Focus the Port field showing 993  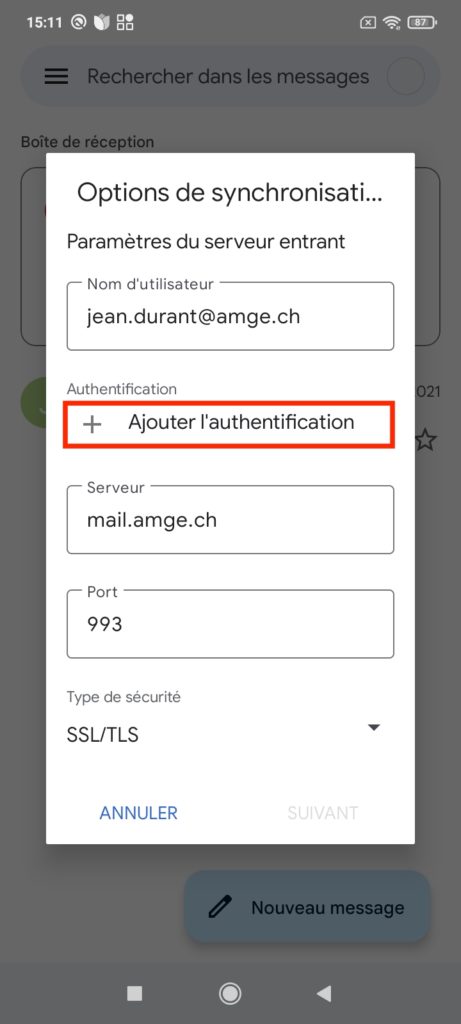point(230,624)
